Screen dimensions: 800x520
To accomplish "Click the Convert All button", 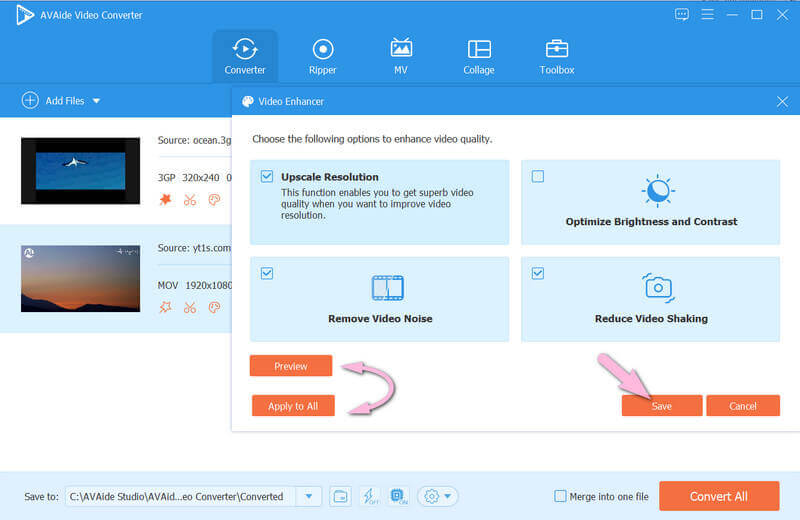I will click(x=719, y=496).
